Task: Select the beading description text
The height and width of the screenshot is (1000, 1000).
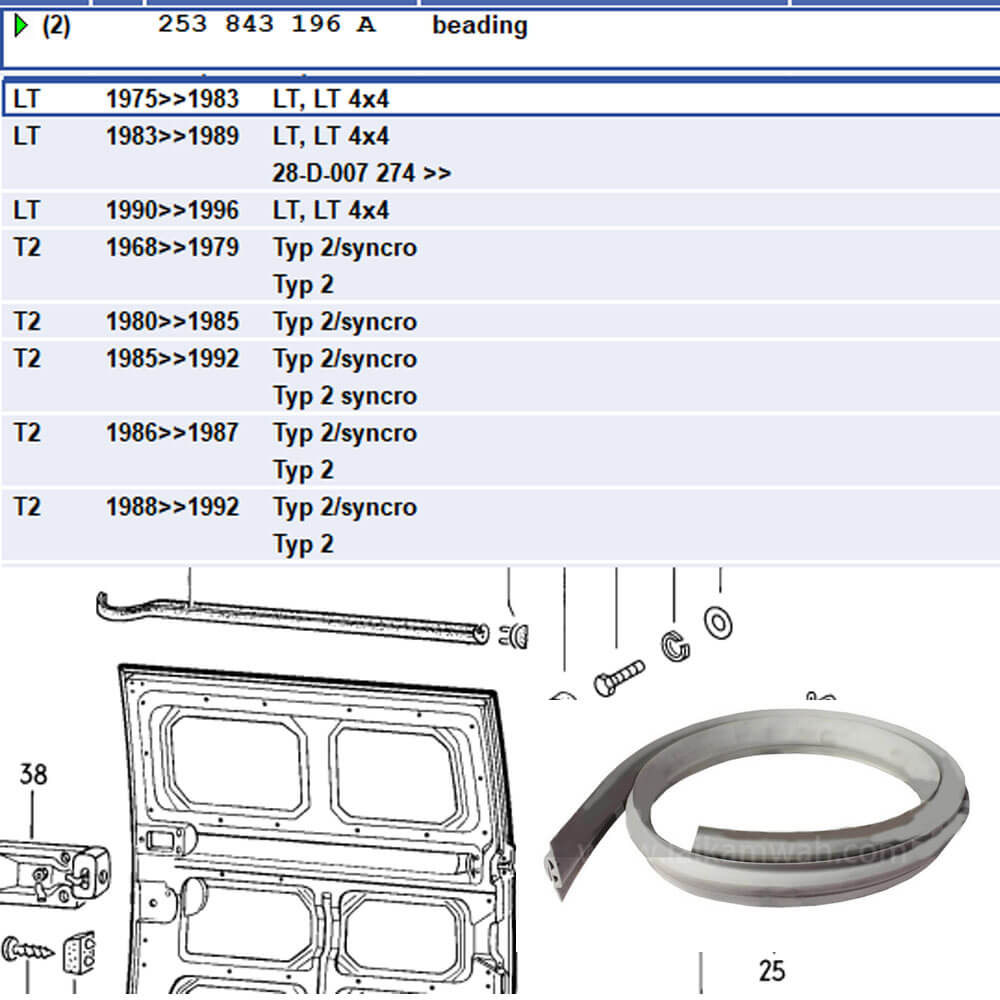Action: click(479, 26)
